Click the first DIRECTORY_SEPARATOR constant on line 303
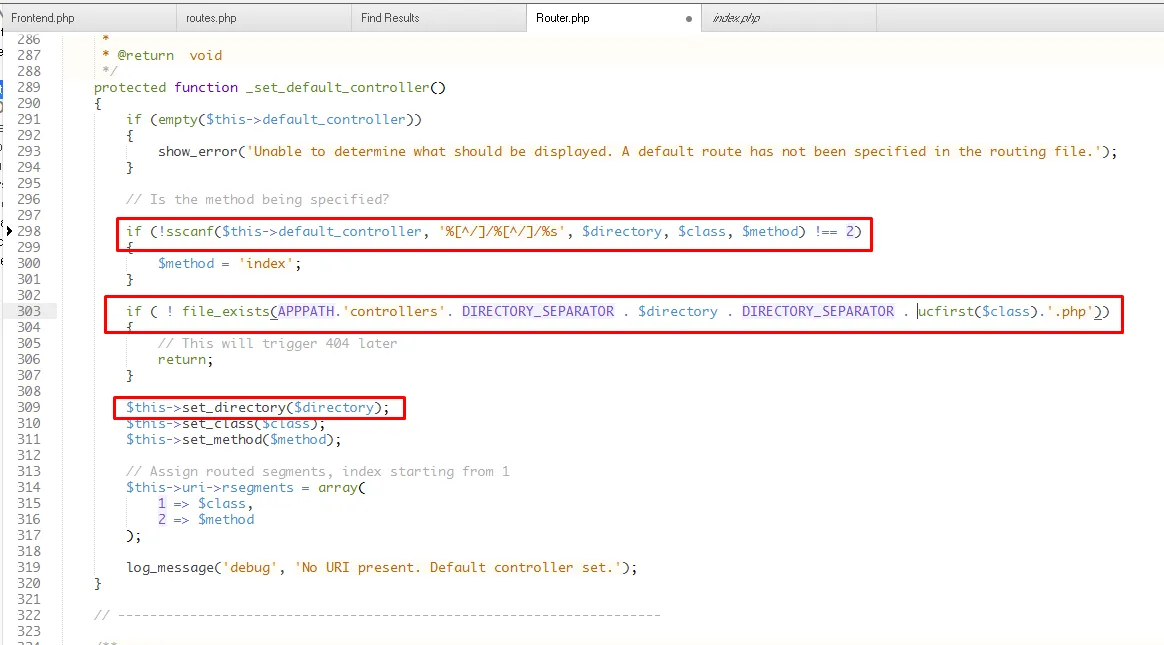Image resolution: width=1164 pixels, height=645 pixels. [538, 312]
